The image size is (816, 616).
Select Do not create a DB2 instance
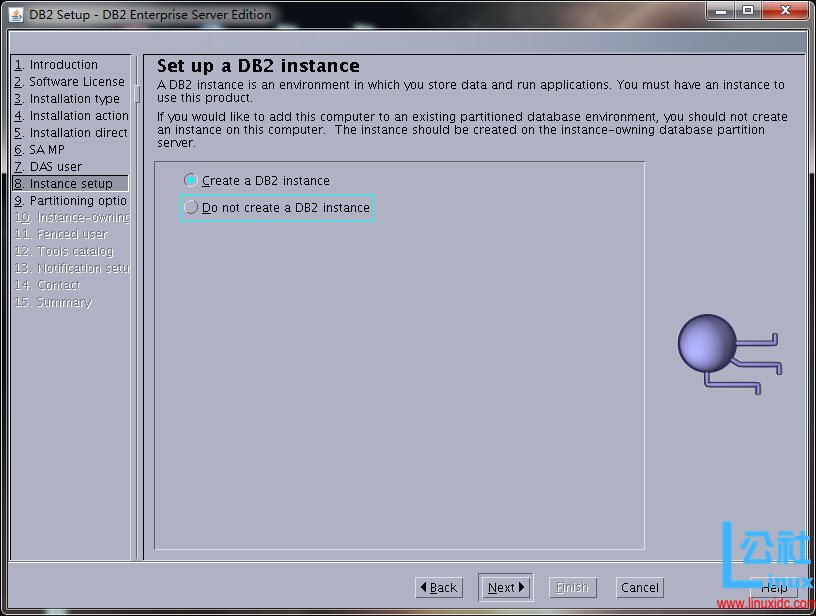276,208
